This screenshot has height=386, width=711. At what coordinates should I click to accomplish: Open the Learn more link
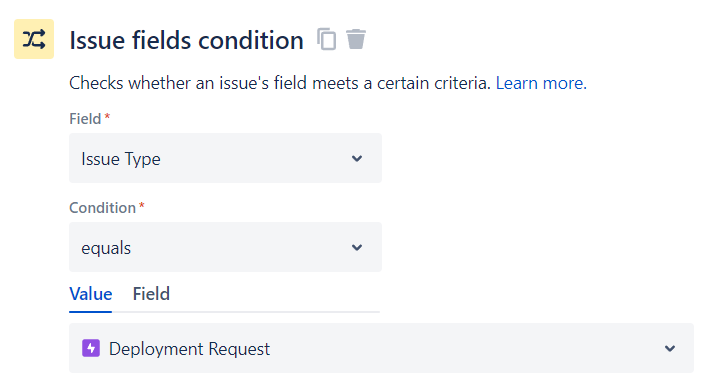click(x=541, y=83)
